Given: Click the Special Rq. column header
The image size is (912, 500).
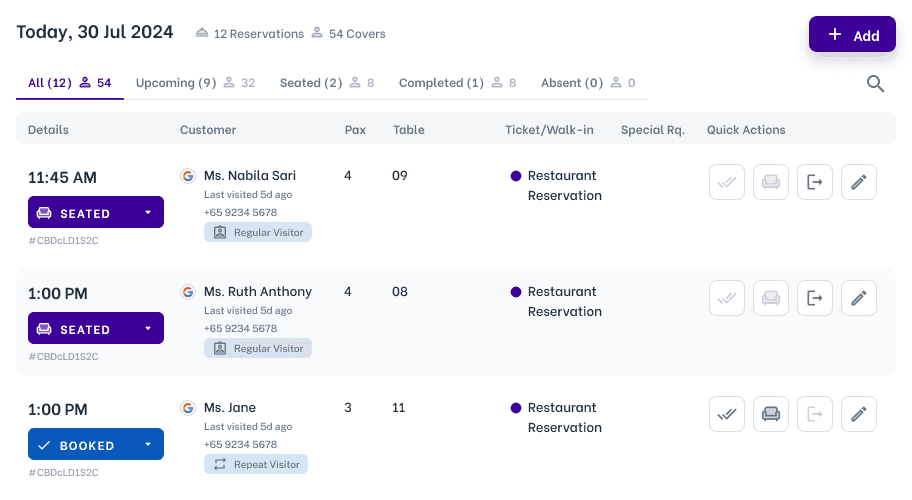Looking at the screenshot, I should pos(653,130).
